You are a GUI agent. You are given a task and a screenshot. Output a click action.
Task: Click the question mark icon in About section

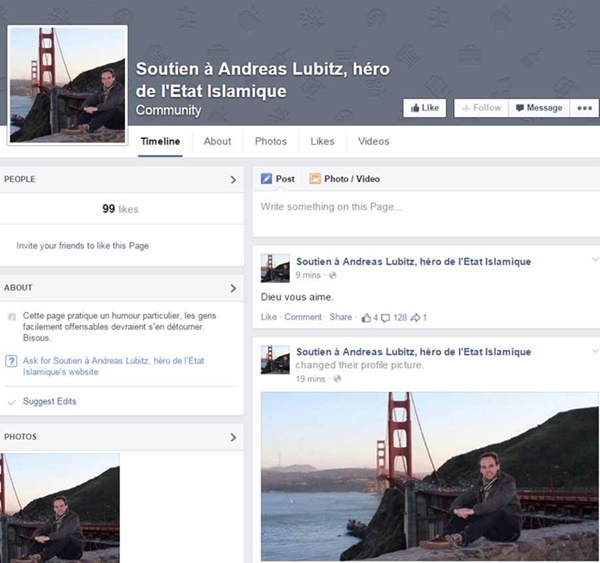pos(11,361)
